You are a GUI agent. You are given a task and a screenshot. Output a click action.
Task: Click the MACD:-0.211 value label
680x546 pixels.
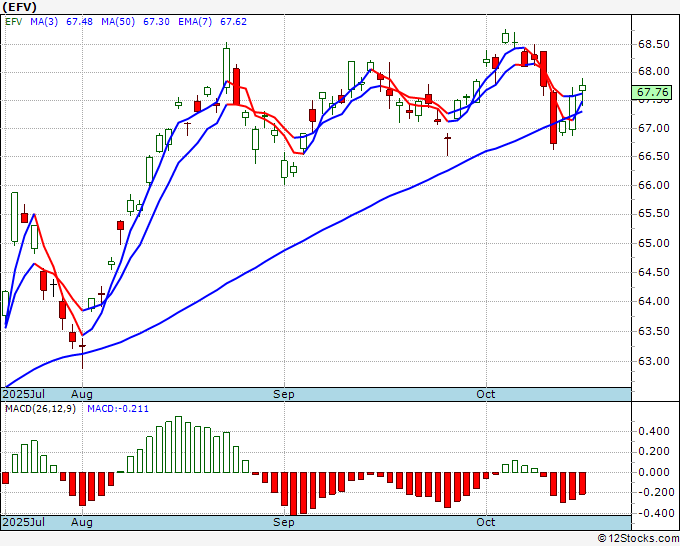pyautogui.click(x=118, y=409)
